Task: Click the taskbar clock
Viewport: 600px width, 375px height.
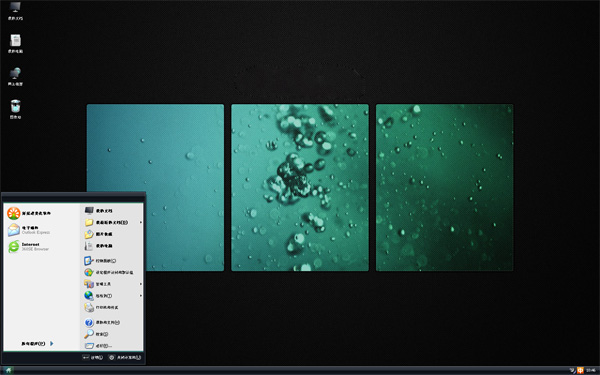Action: coord(592,370)
